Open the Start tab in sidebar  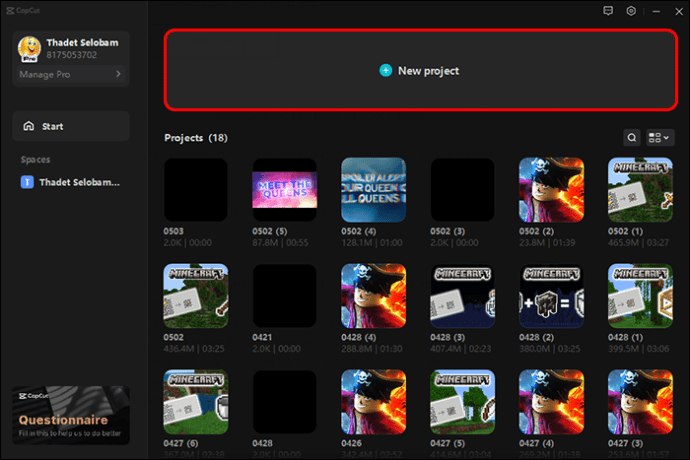pos(71,126)
